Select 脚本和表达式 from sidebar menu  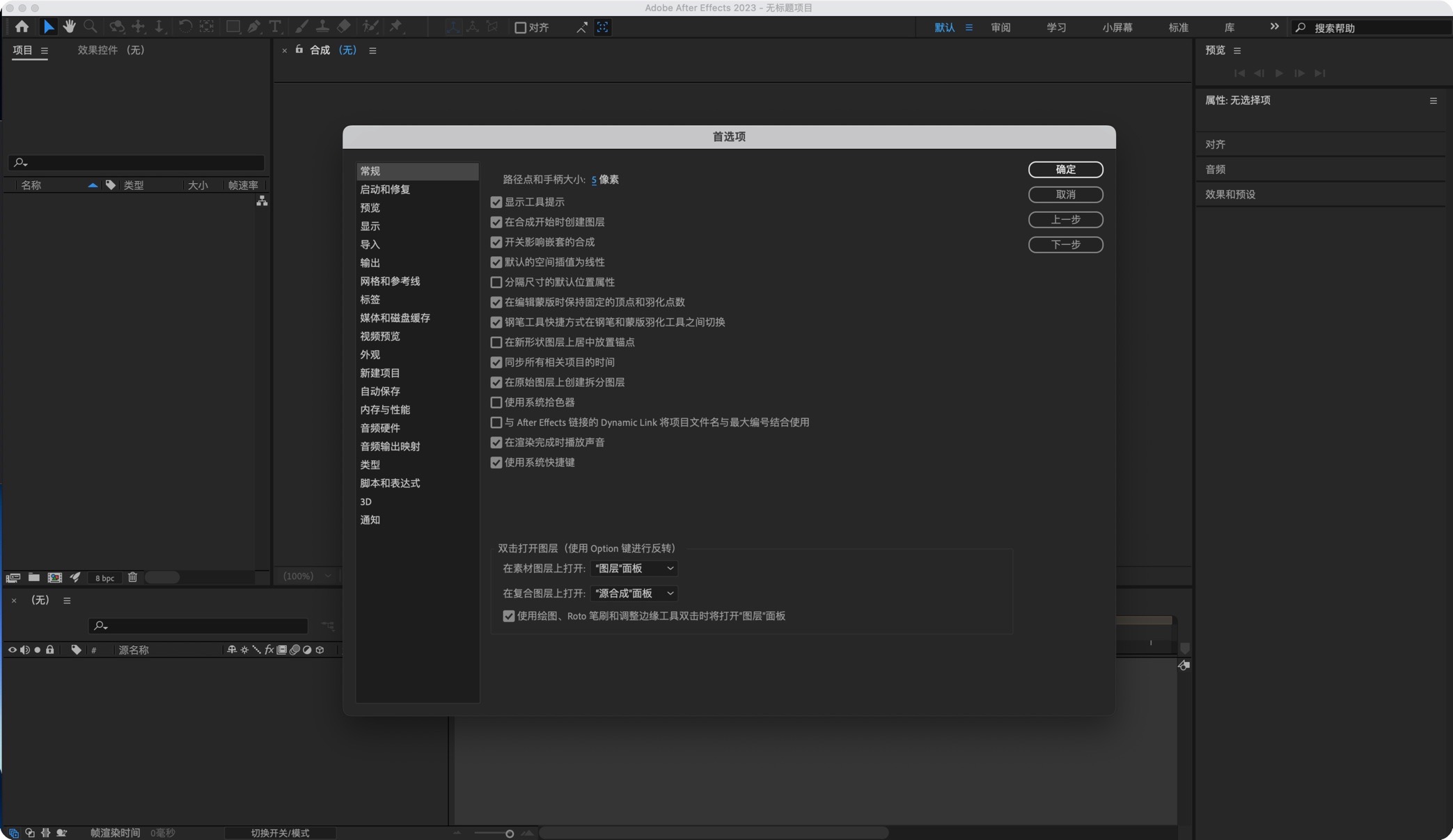click(390, 483)
